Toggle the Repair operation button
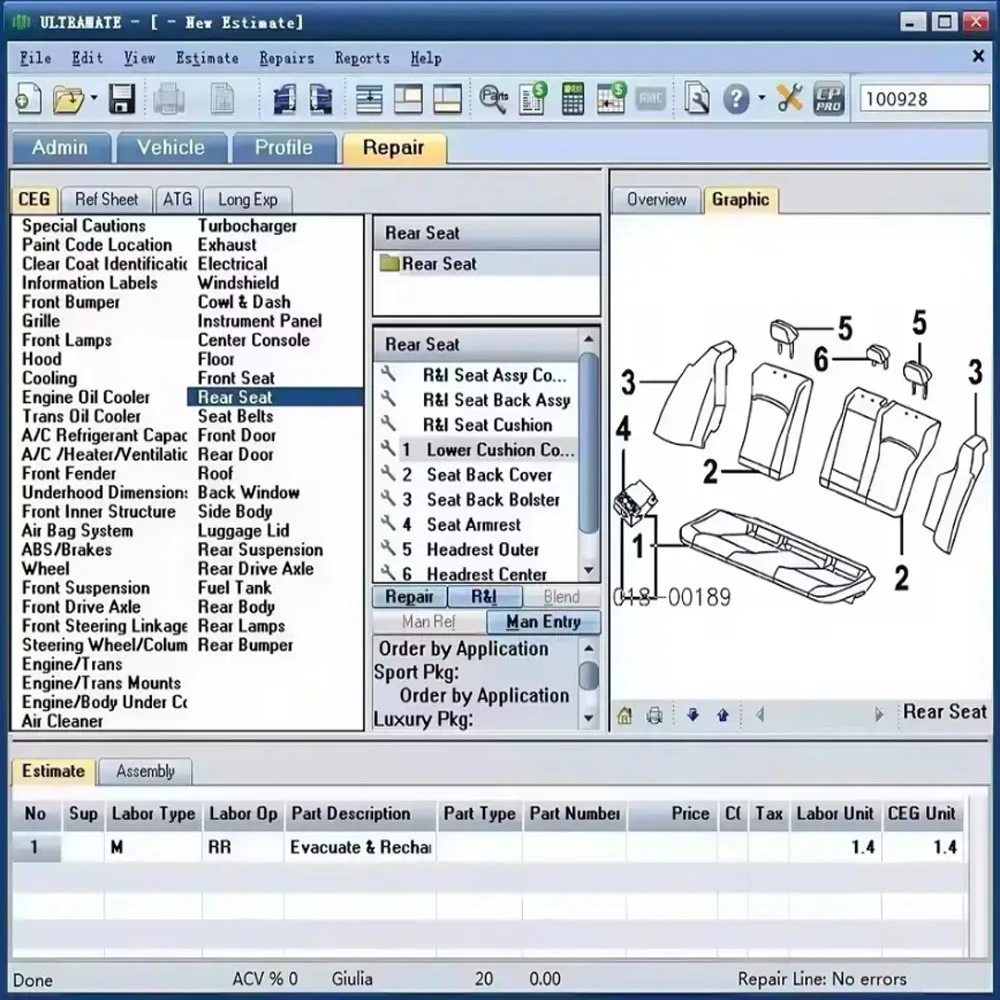1000x1000 pixels. tap(409, 597)
